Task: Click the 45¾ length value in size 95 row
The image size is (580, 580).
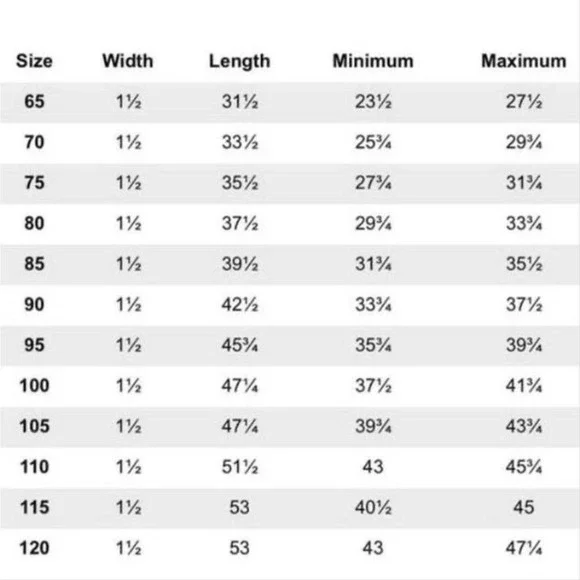Action: click(240, 345)
